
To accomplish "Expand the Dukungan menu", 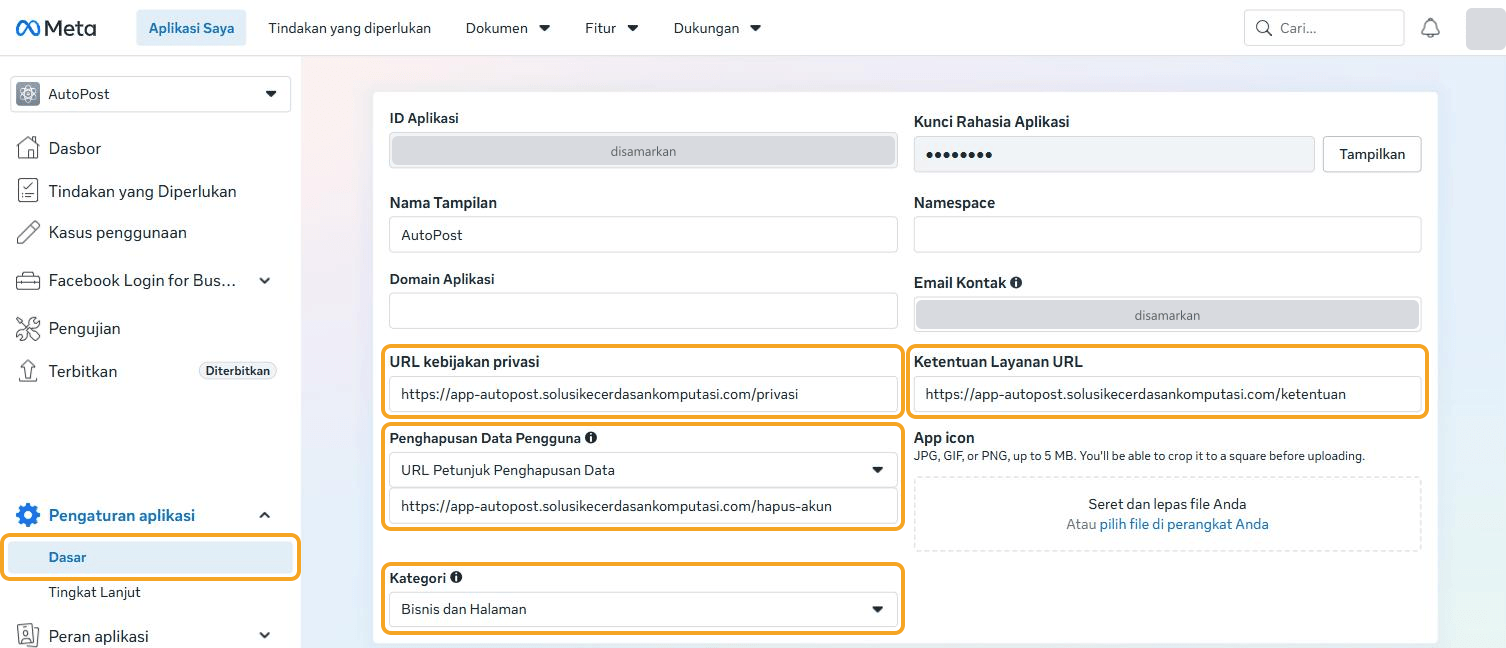I will tap(717, 28).
